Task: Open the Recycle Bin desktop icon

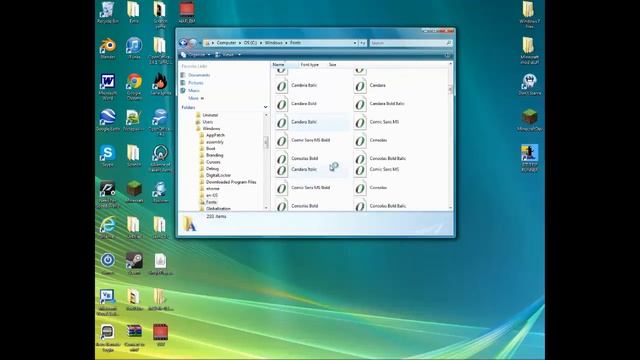Action: pos(108,12)
